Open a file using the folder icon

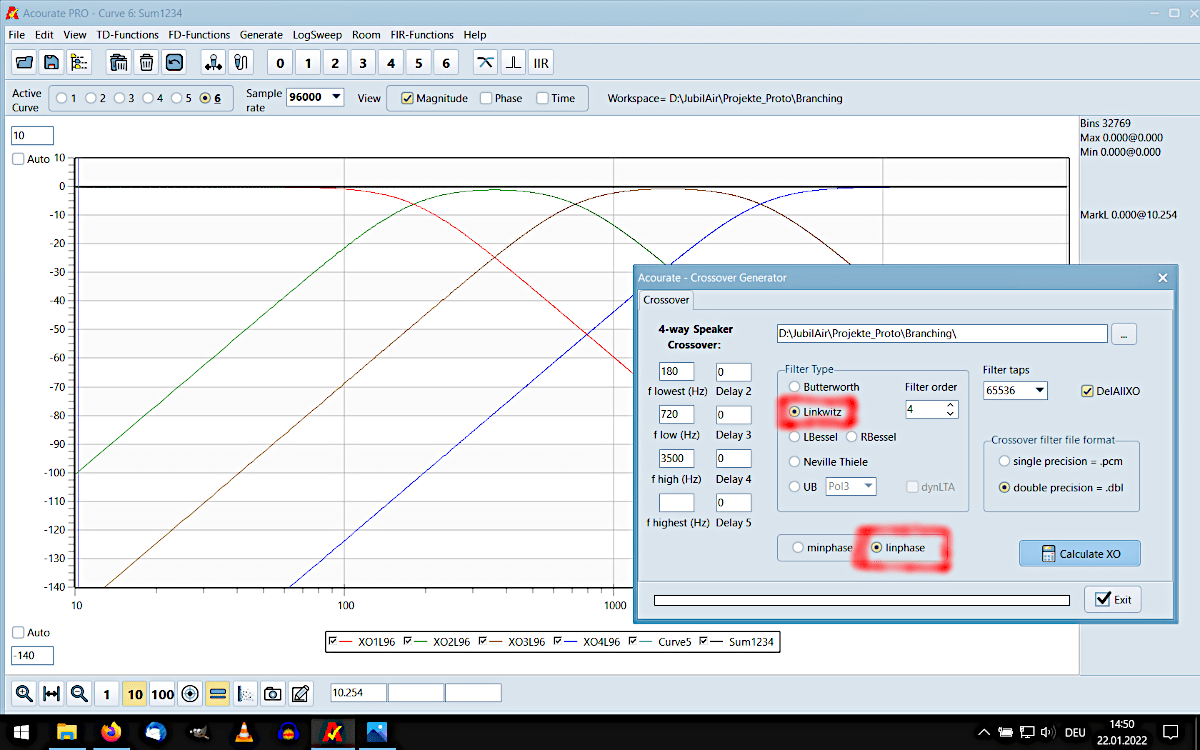(x=25, y=63)
